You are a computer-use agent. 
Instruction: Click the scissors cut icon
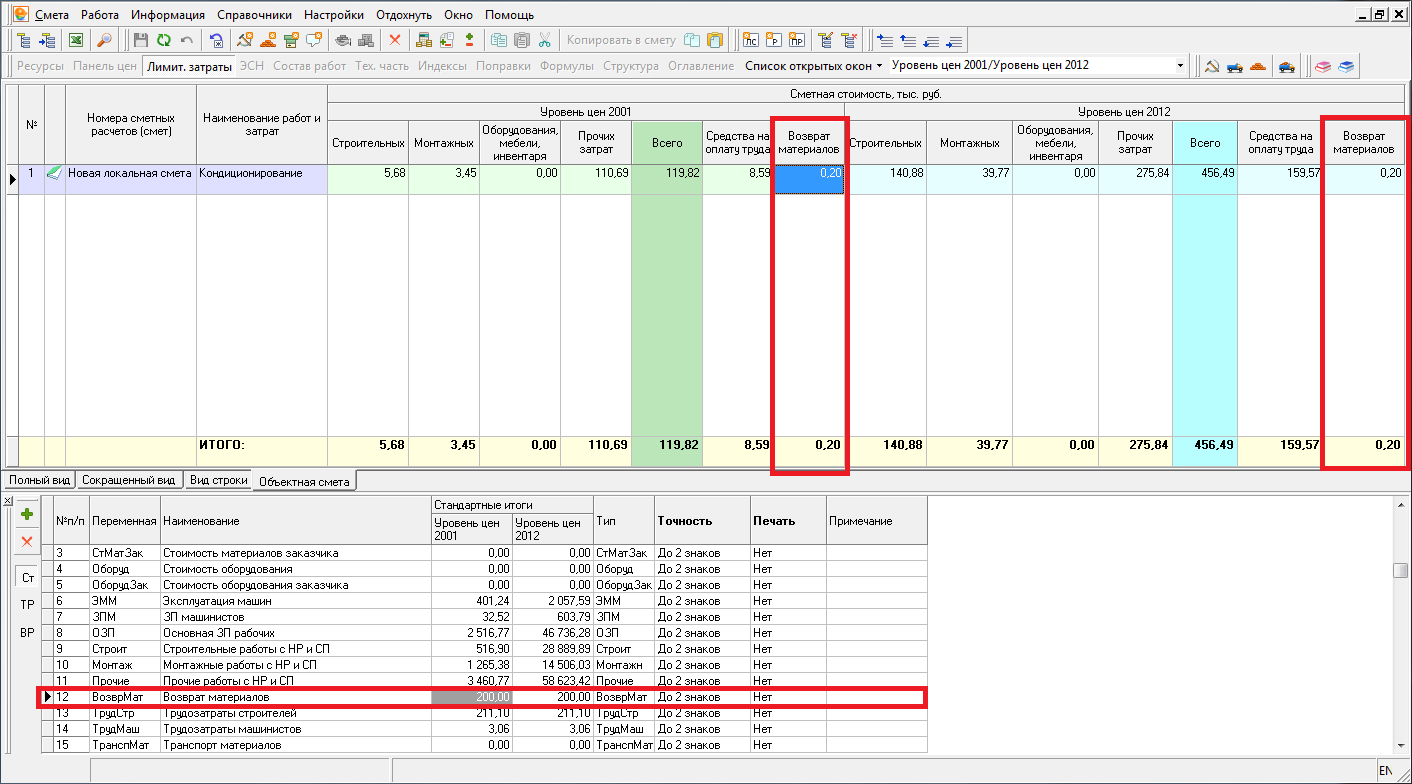545,41
